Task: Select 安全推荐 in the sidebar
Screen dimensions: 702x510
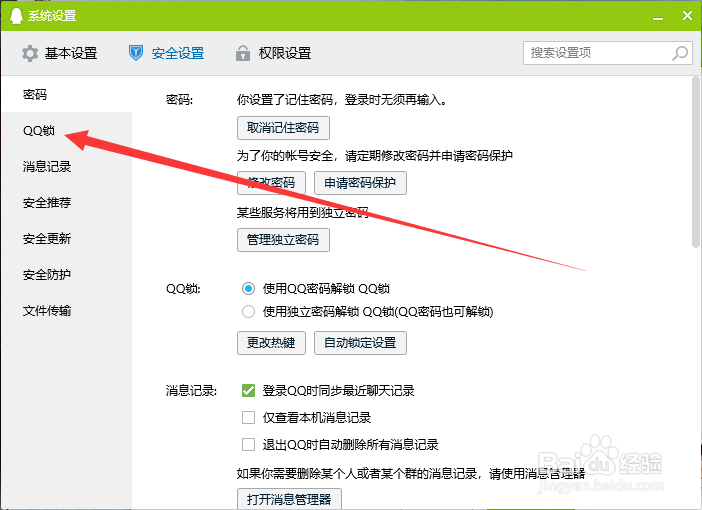Action: click(66, 202)
